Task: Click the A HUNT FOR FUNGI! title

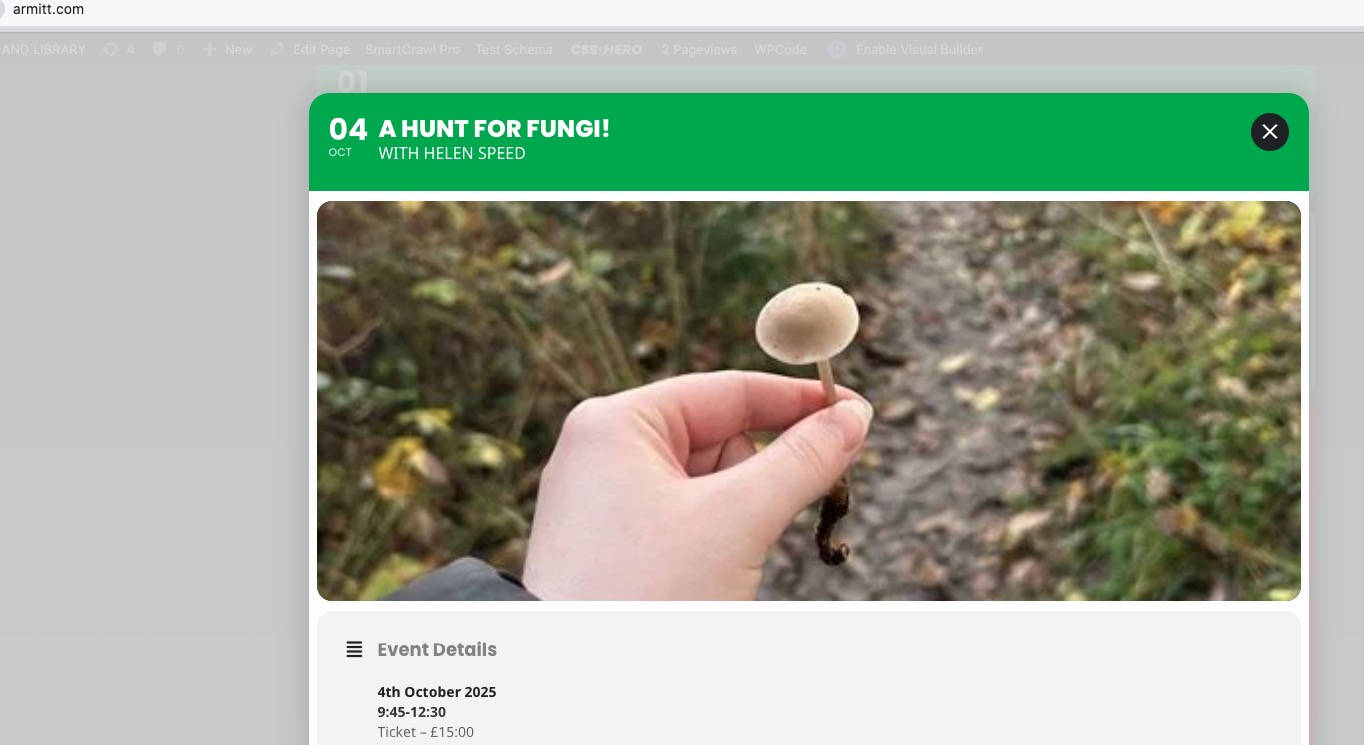Action: [x=494, y=129]
